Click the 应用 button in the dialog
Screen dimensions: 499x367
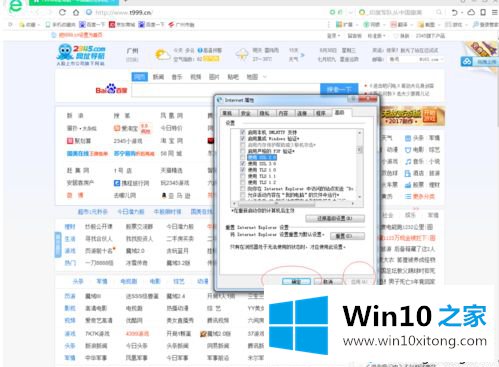pyautogui.click(x=359, y=282)
